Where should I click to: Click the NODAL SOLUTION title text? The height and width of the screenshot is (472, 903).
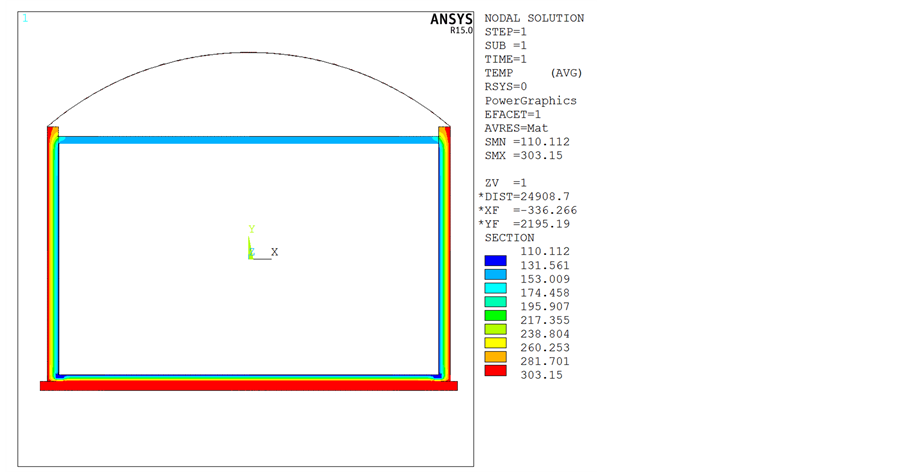[x=534, y=18]
